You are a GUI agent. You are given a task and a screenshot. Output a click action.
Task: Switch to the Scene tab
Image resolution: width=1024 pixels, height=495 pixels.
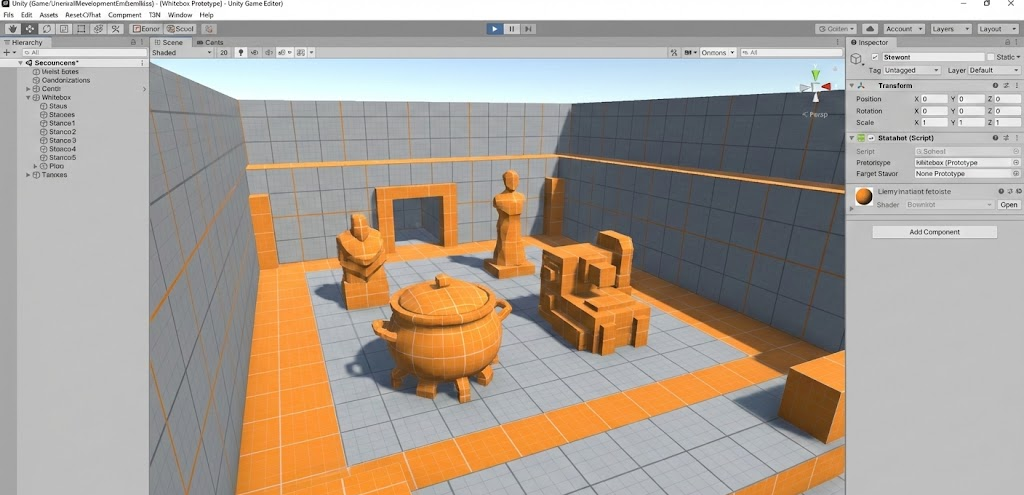click(170, 42)
